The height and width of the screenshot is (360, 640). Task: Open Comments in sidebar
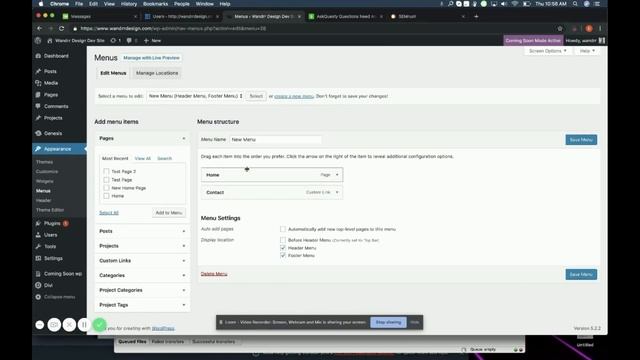(x=56, y=106)
